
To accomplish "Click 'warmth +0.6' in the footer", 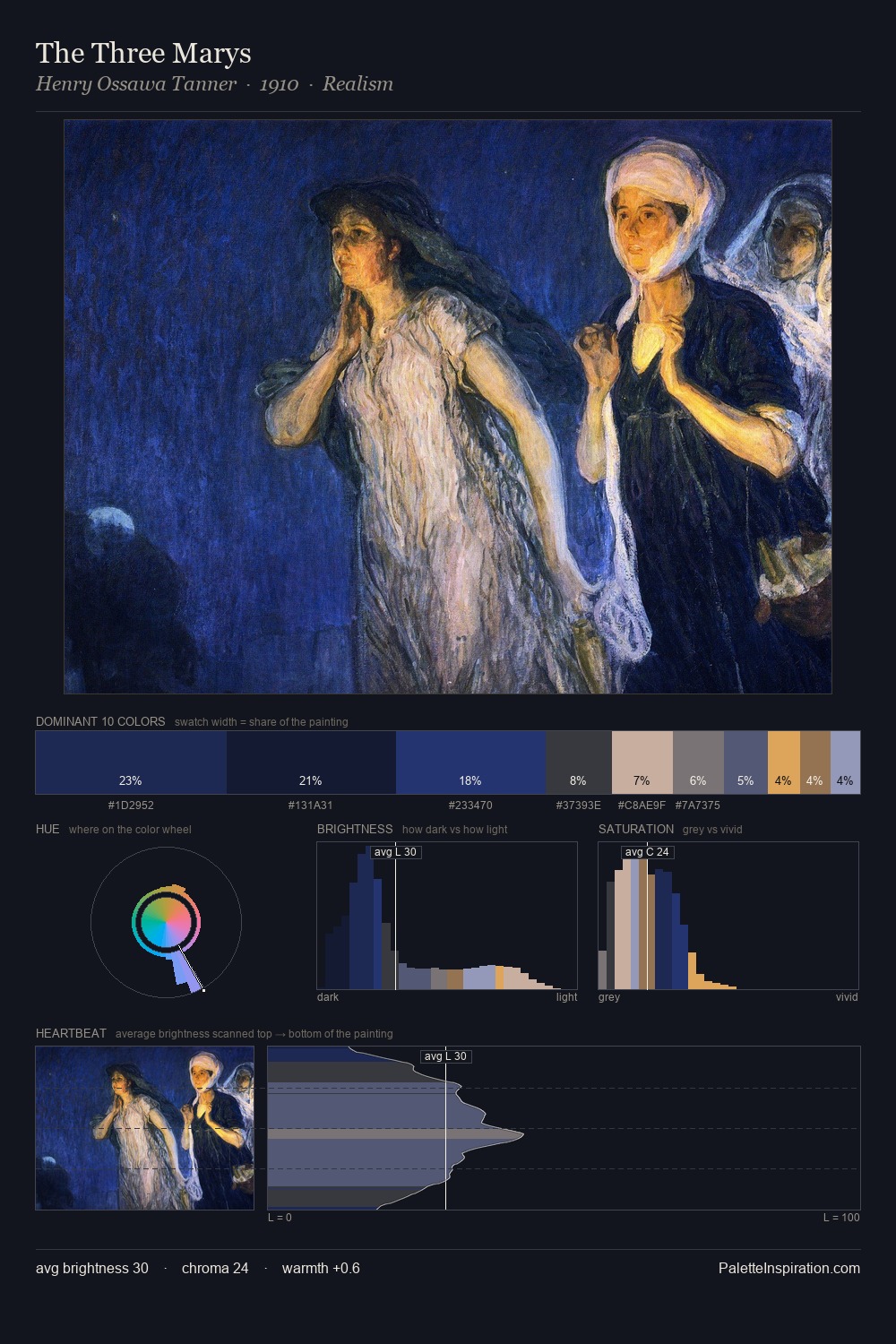I will tap(321, 1269).
